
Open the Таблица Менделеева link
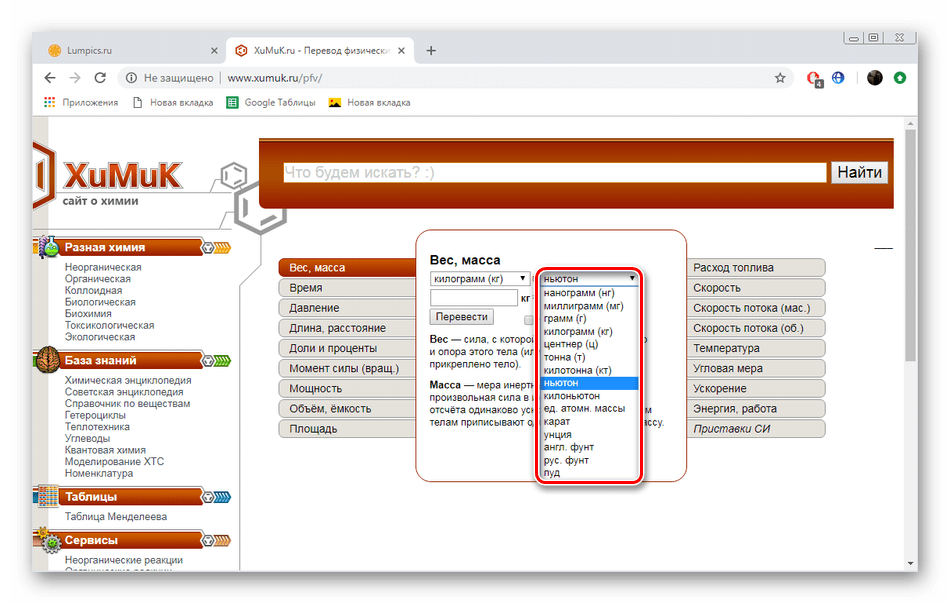pyautogui.click(x=116, y=517)
